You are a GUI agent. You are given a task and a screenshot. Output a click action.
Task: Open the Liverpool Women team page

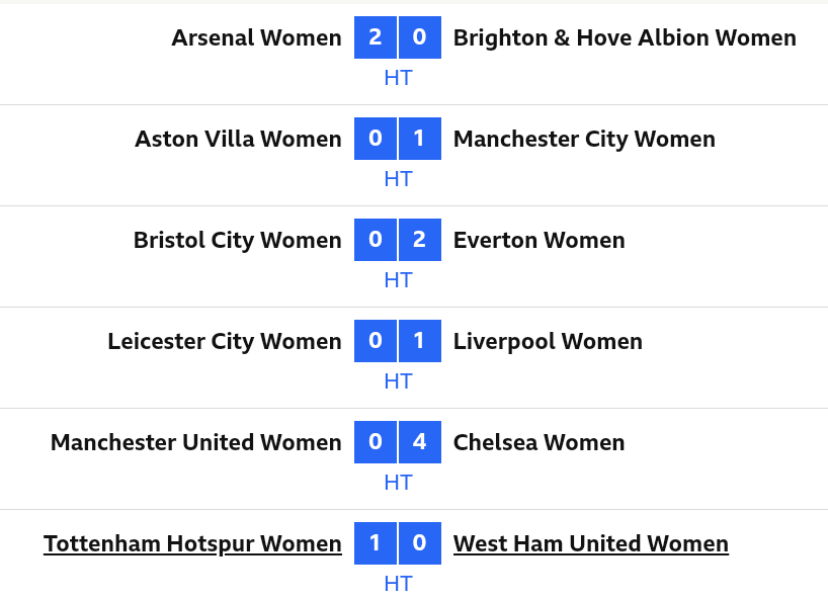[547, 341]
